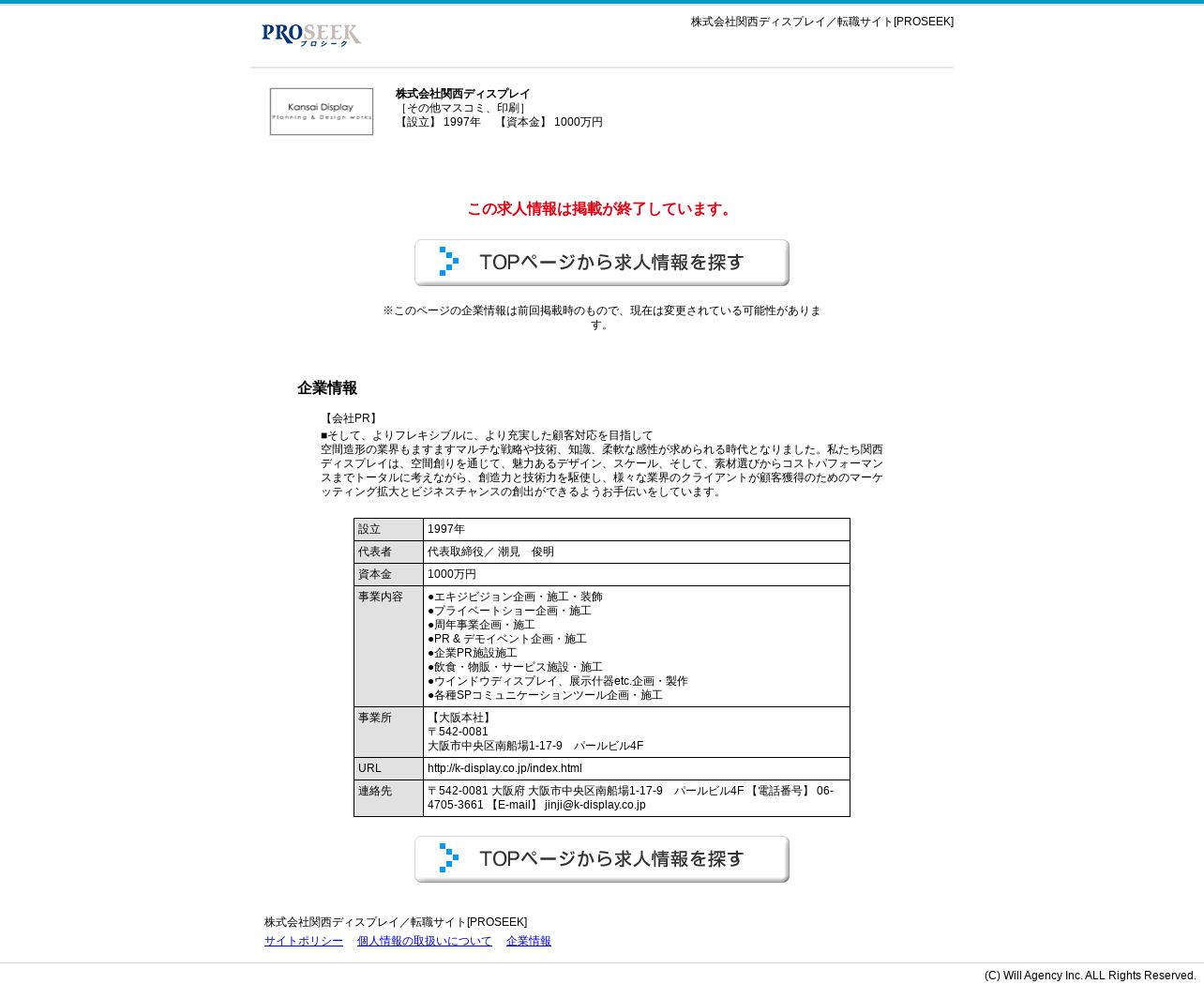
Task: Click the company name 株式会社関西ディスプレイ heading
Action: pos(463,94)
